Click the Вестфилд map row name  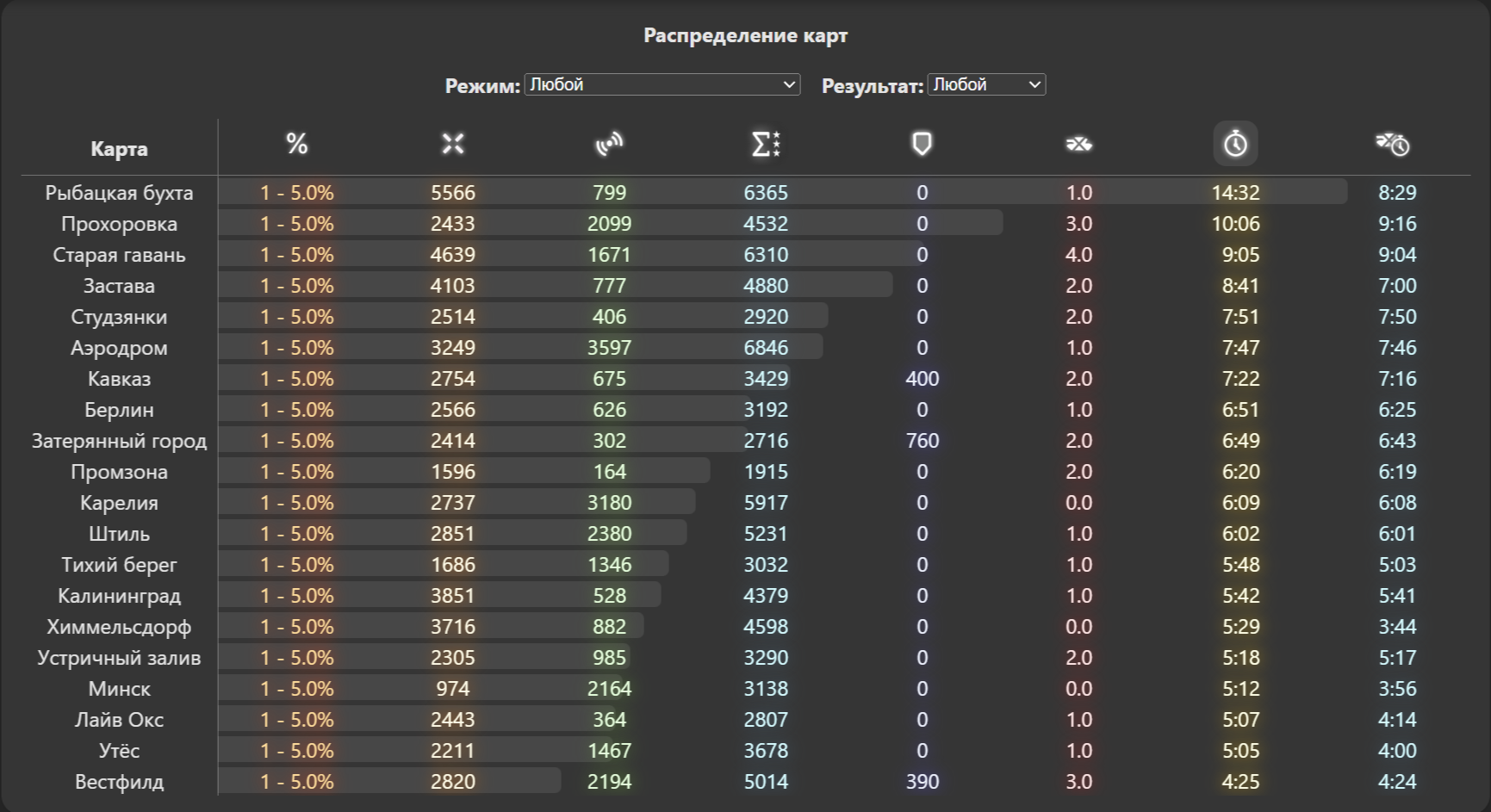(x=119, y=782)
